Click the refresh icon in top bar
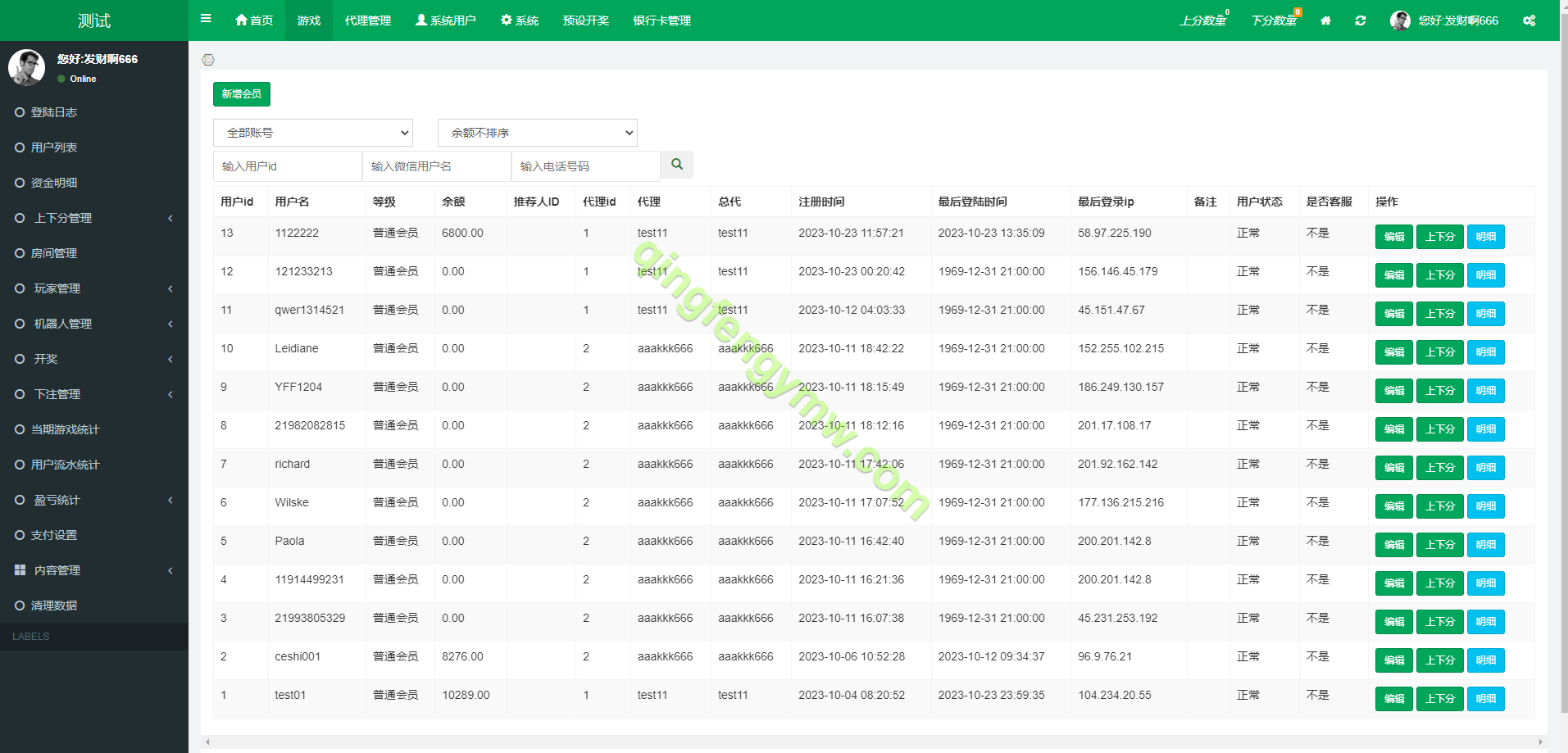The width and height of the screenshot is (1568, 753). (1361, 20)
